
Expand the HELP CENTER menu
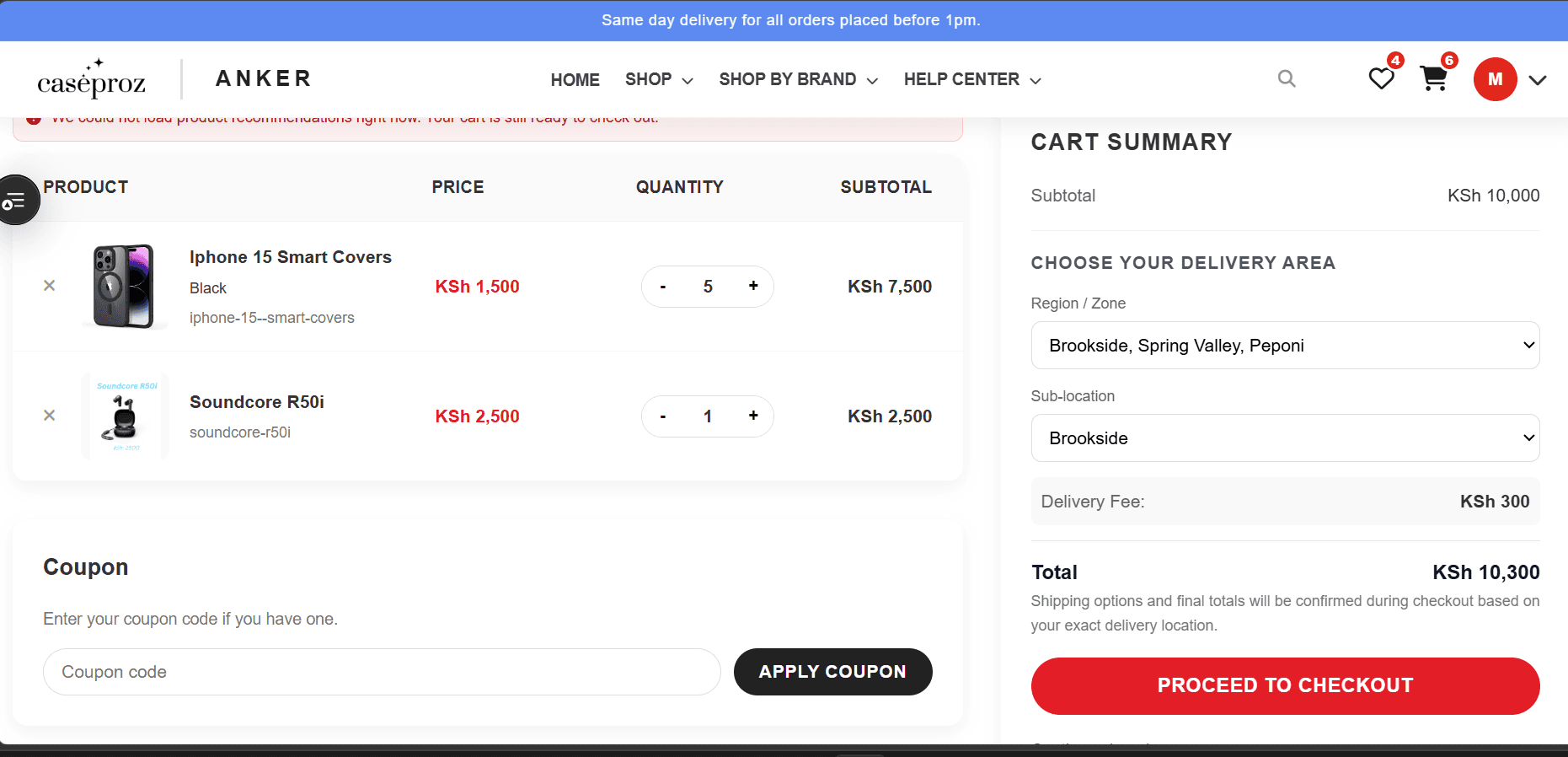click(x=973, y=79)
